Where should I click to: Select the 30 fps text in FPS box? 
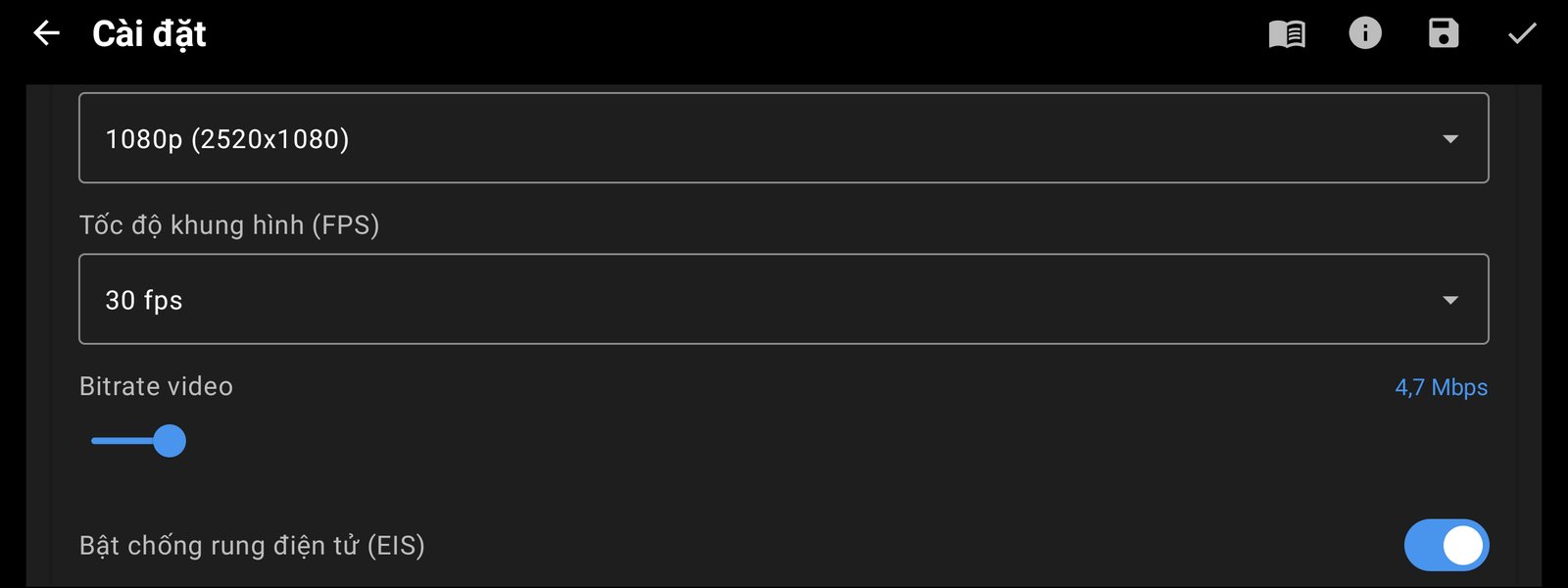coord(144,300)
